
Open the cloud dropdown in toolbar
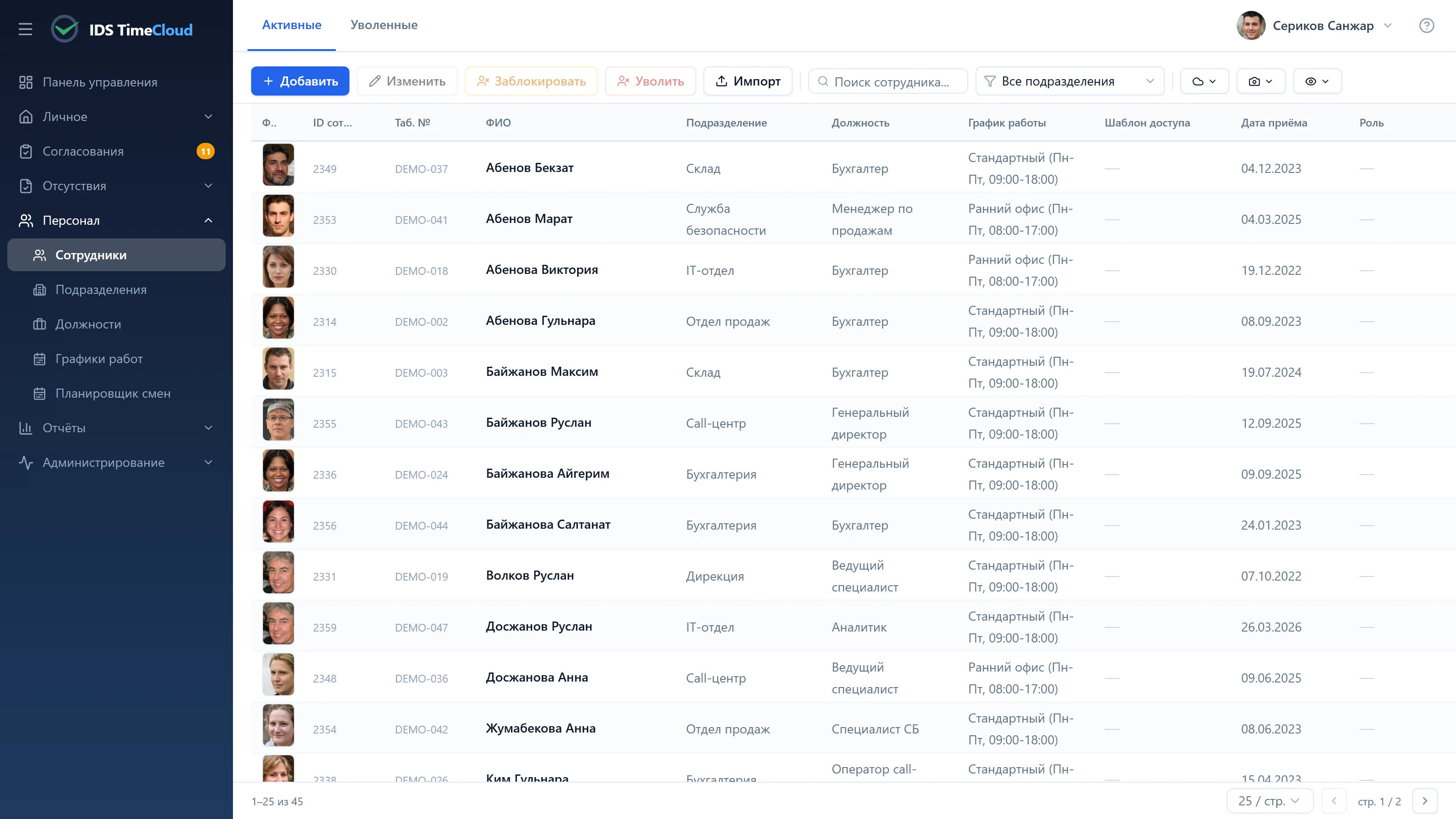click(1204, 81)
